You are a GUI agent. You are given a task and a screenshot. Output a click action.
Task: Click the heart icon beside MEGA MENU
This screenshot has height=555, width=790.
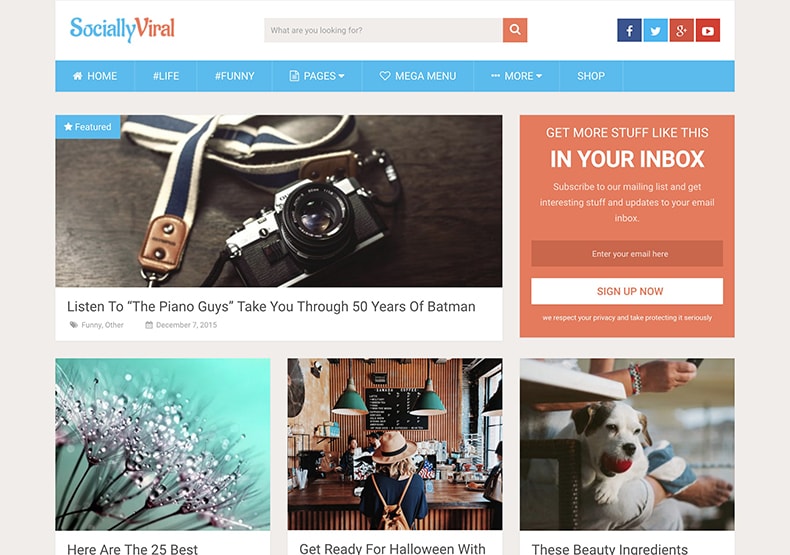point(385,76)
